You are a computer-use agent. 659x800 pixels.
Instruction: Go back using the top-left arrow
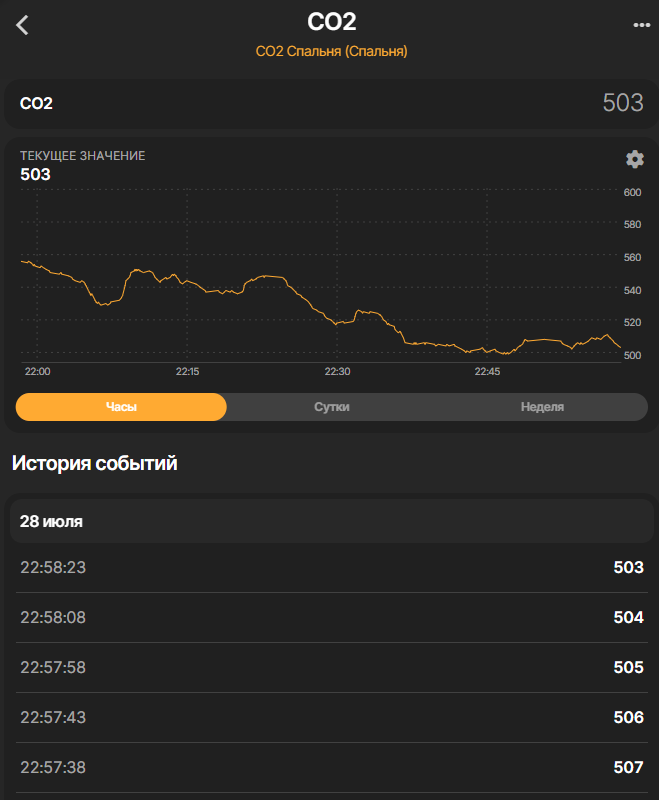pos(23,25)
